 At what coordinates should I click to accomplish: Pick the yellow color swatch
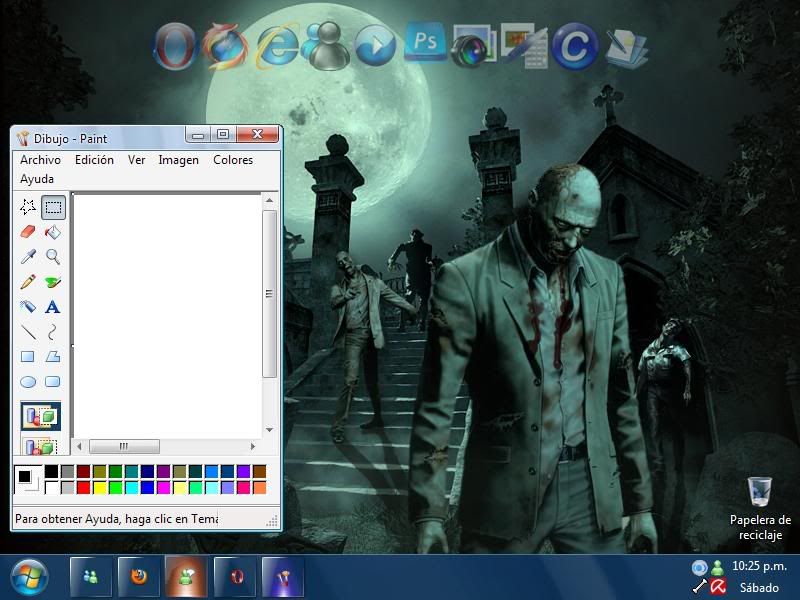point(99,488)
